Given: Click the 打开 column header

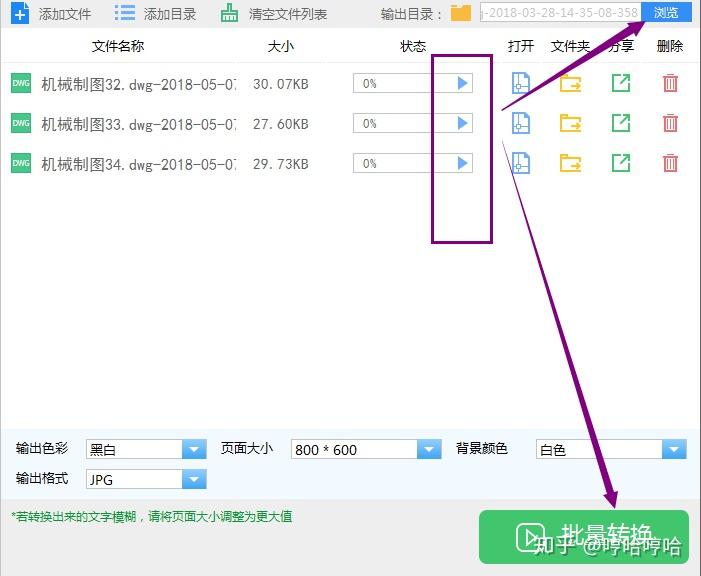Looking at the screenshot, I should [521, 46].
